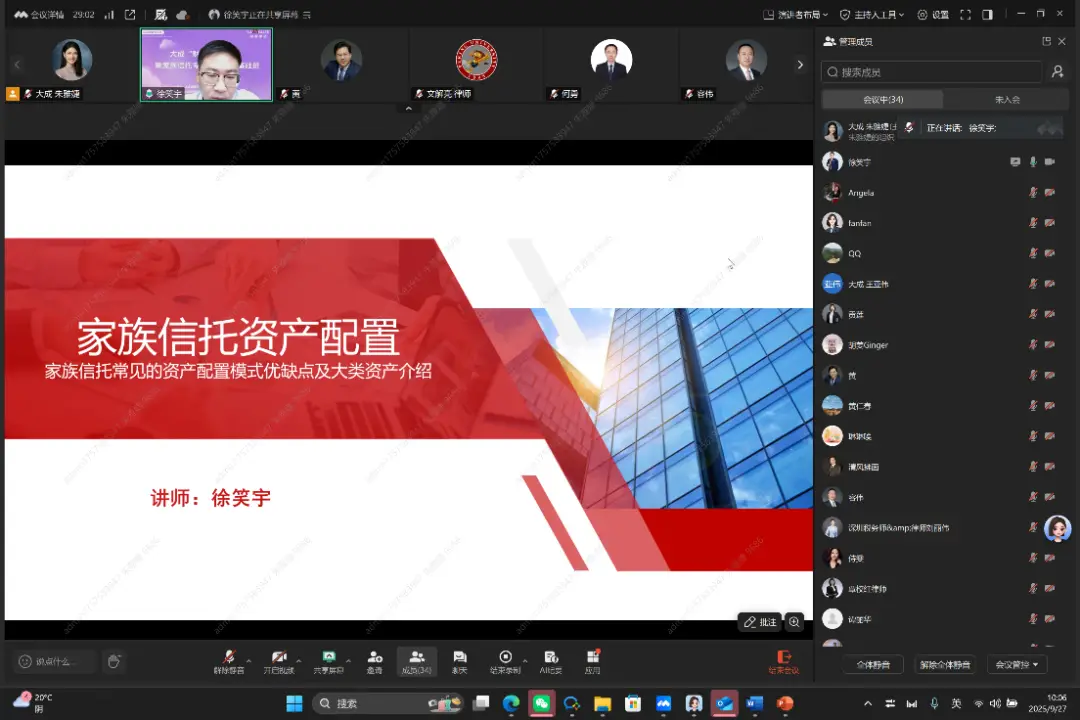Click 解除全体静音 to unmute everyone
The height and width of the screenshot is (720, 1080).
pos(944,663)
